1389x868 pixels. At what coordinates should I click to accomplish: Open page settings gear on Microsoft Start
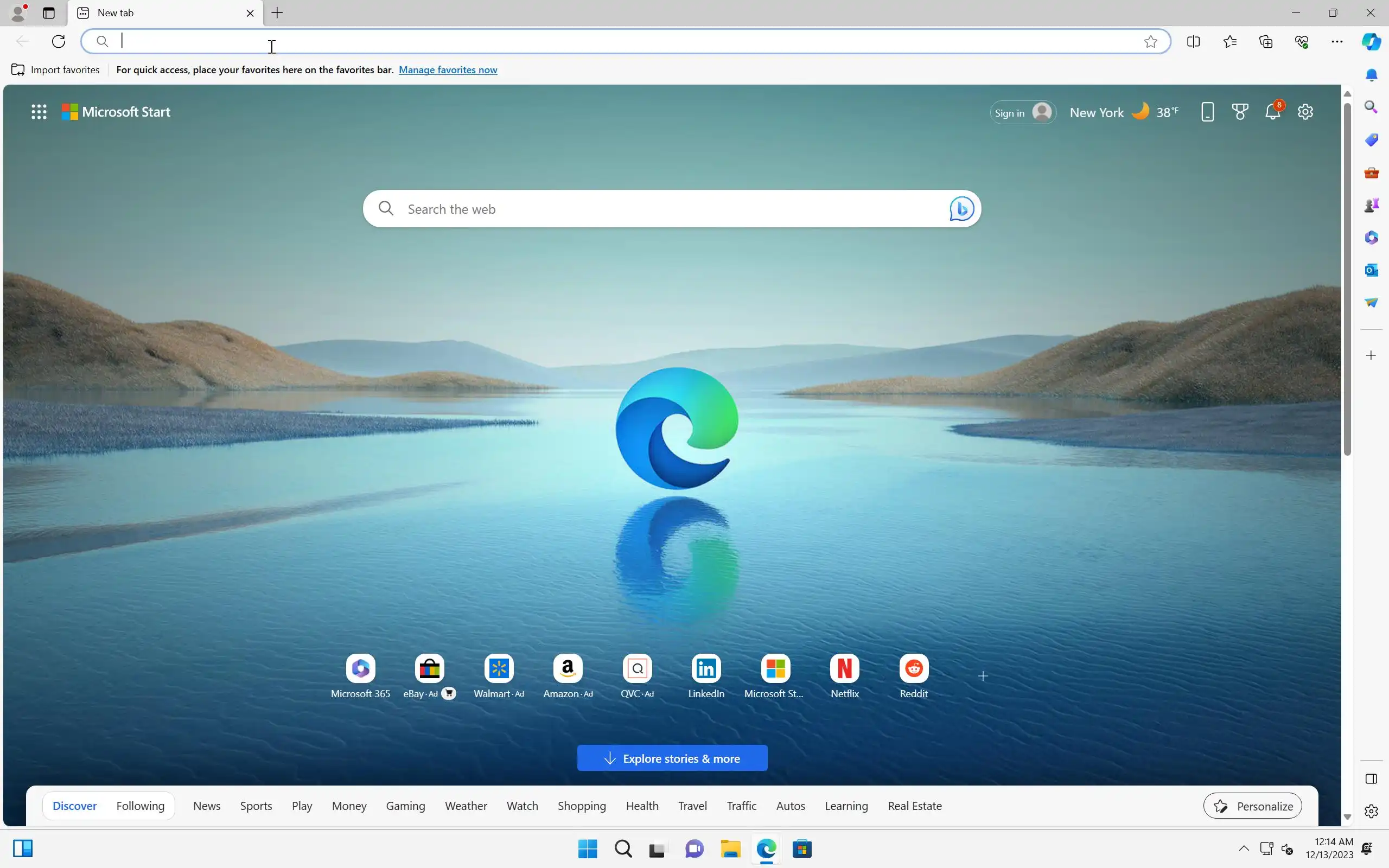1305,112
